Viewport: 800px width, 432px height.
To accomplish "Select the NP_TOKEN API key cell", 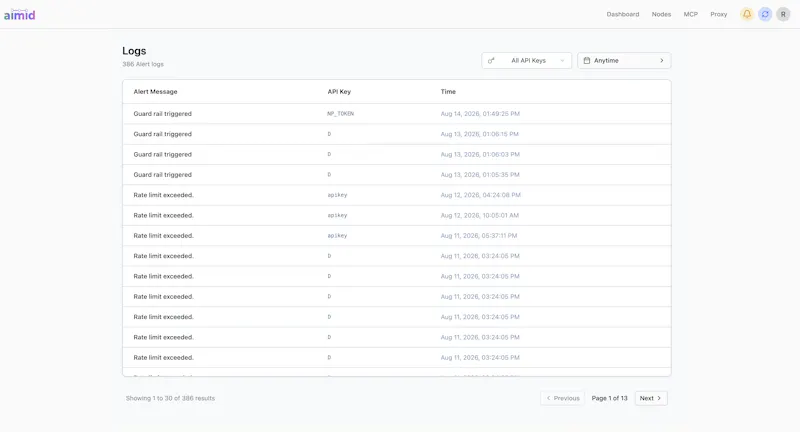I will coord(340,114).
